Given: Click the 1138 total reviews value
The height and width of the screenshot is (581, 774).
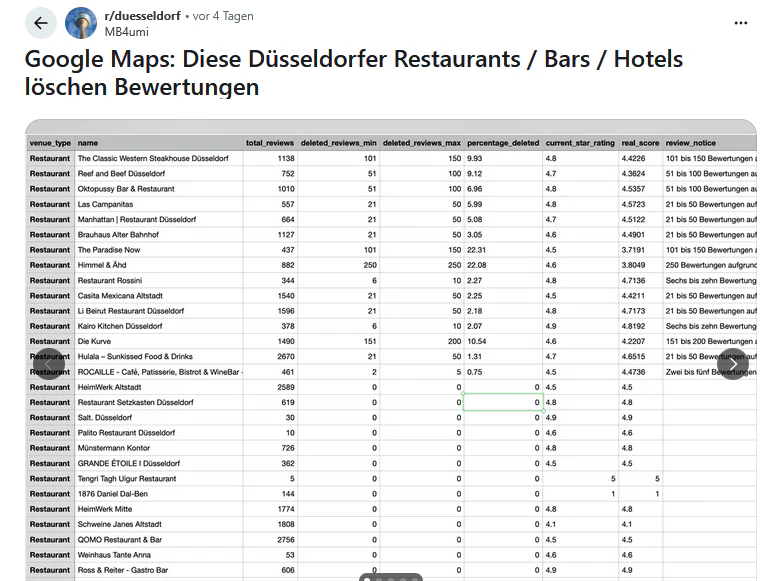Looking at the screenshot, I should point(286,158).
